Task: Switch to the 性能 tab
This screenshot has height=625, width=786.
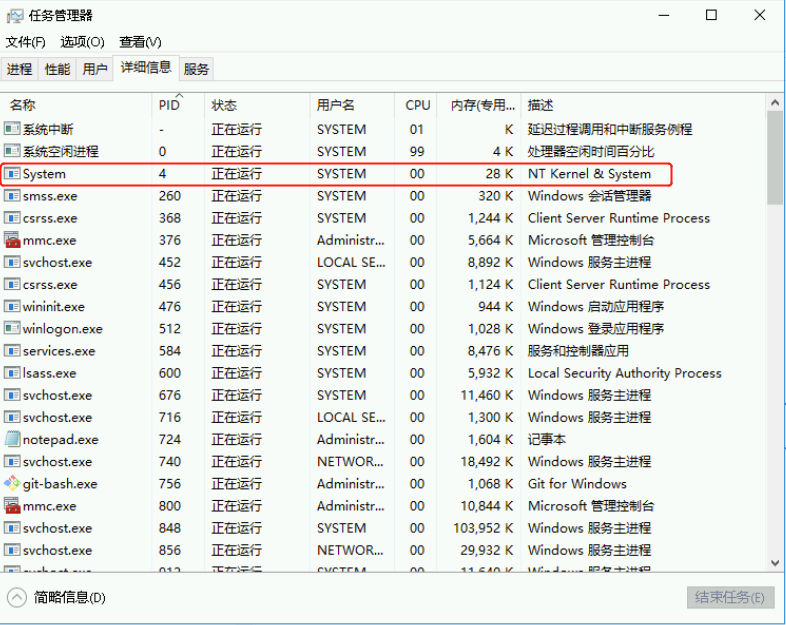Action: pyautogui.click(x=57, y=69)
